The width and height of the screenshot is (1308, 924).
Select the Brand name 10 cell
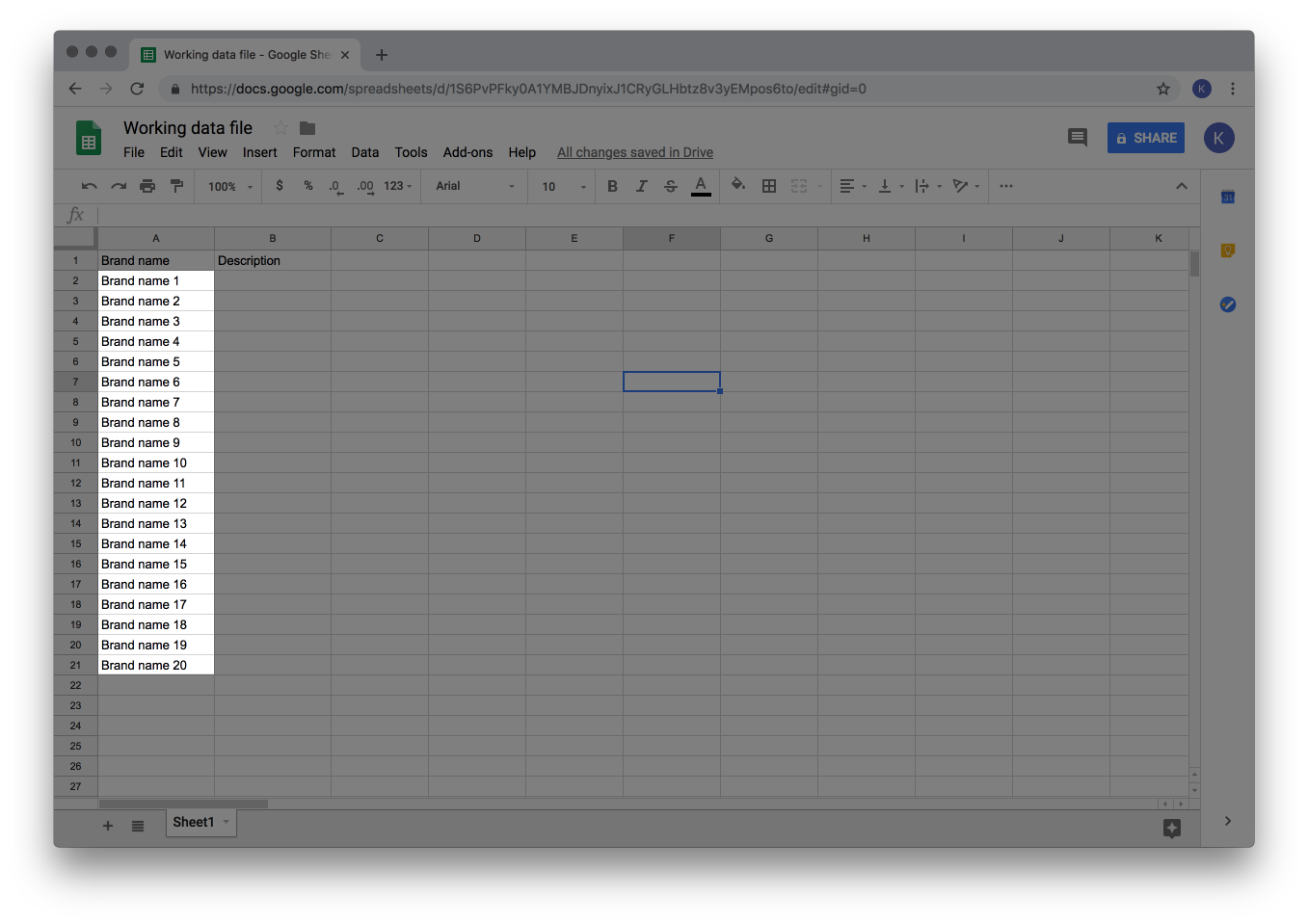coord(156,462)
